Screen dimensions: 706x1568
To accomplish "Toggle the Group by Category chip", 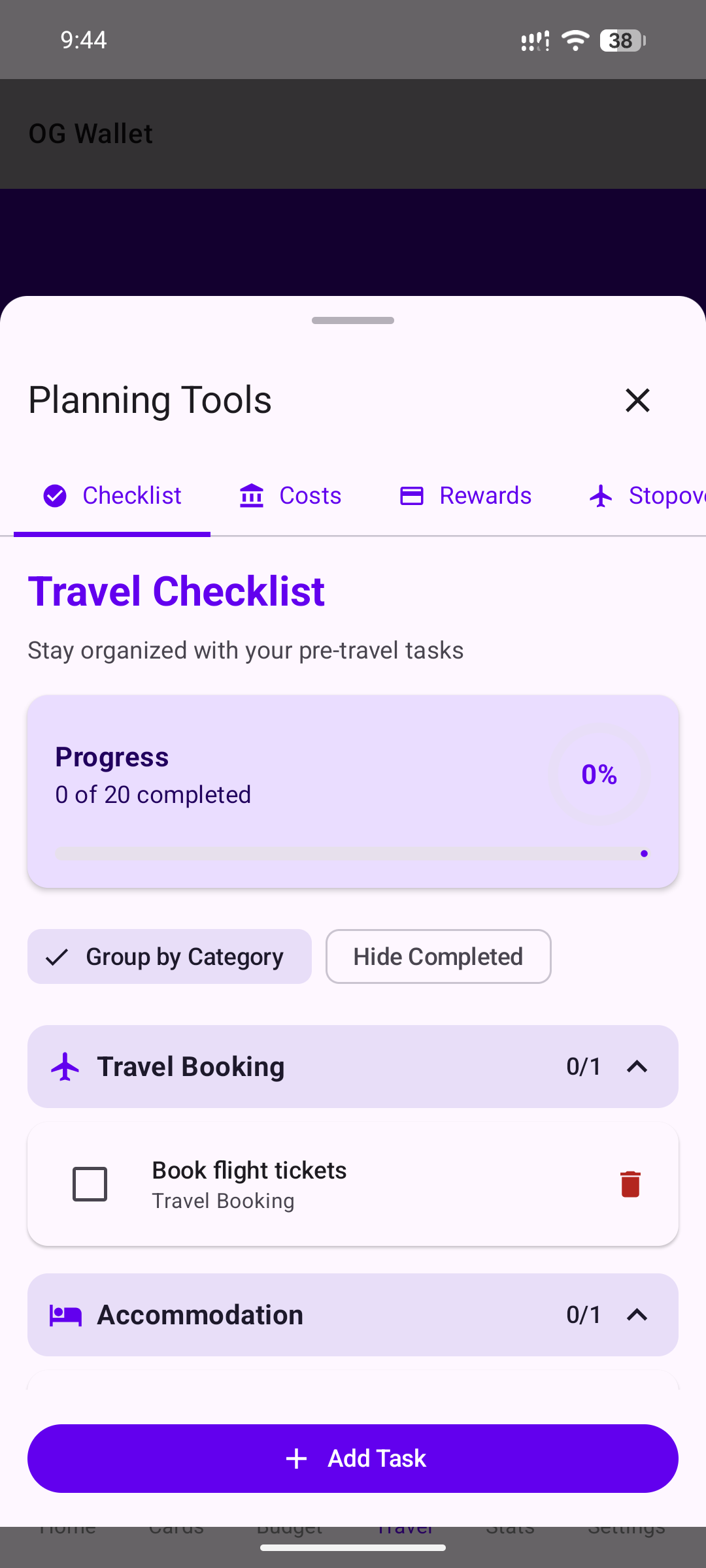I will (x=169, y=956).
